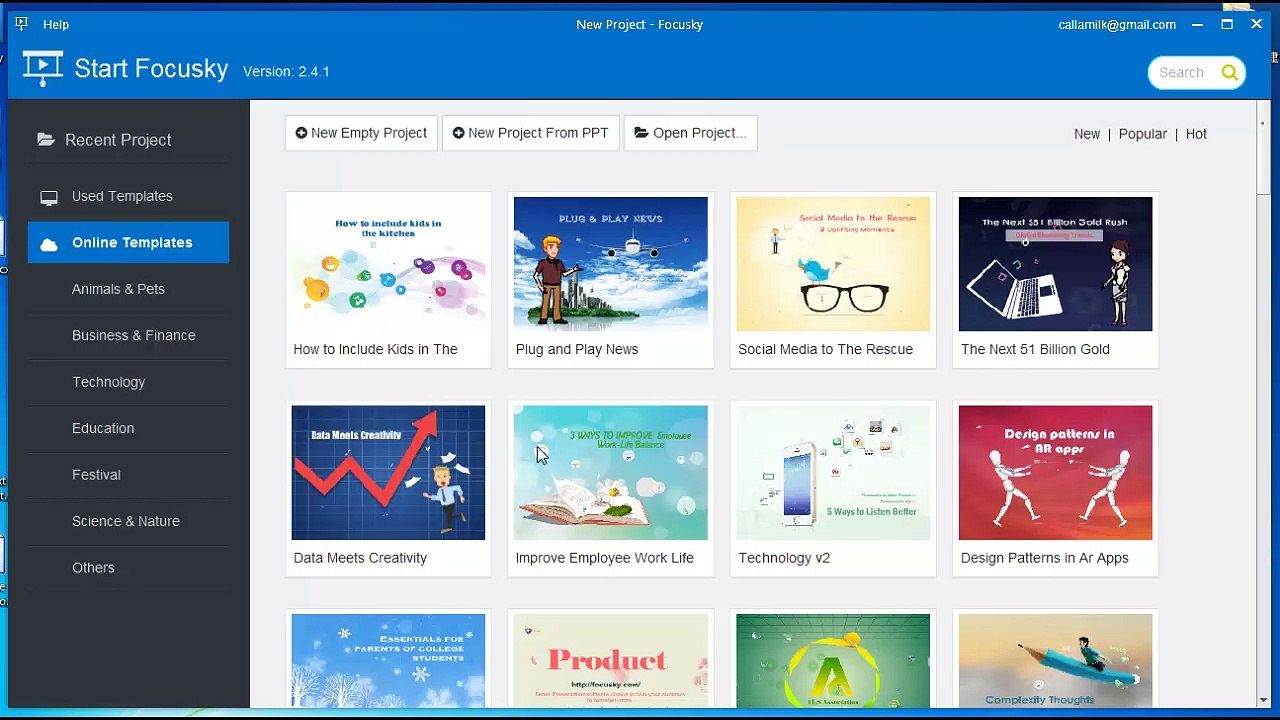Sort templates by Hot

[x=1196, y=134]
